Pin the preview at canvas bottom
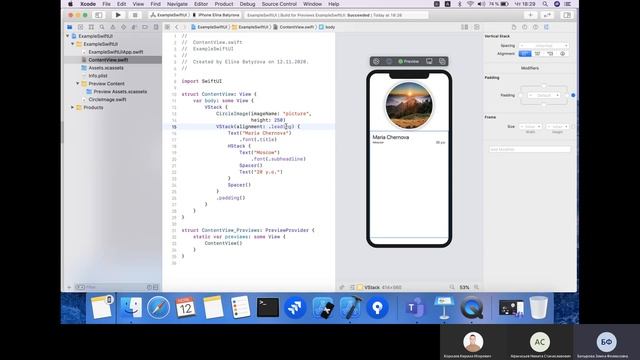Screen dimensions: 640x360 342,287
